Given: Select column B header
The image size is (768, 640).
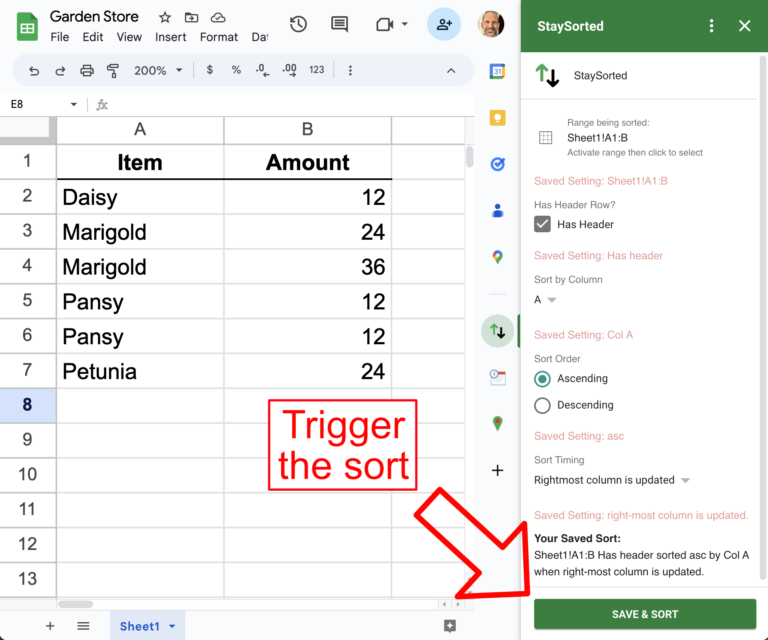Looking at the screenshot, I should [308, 130].
